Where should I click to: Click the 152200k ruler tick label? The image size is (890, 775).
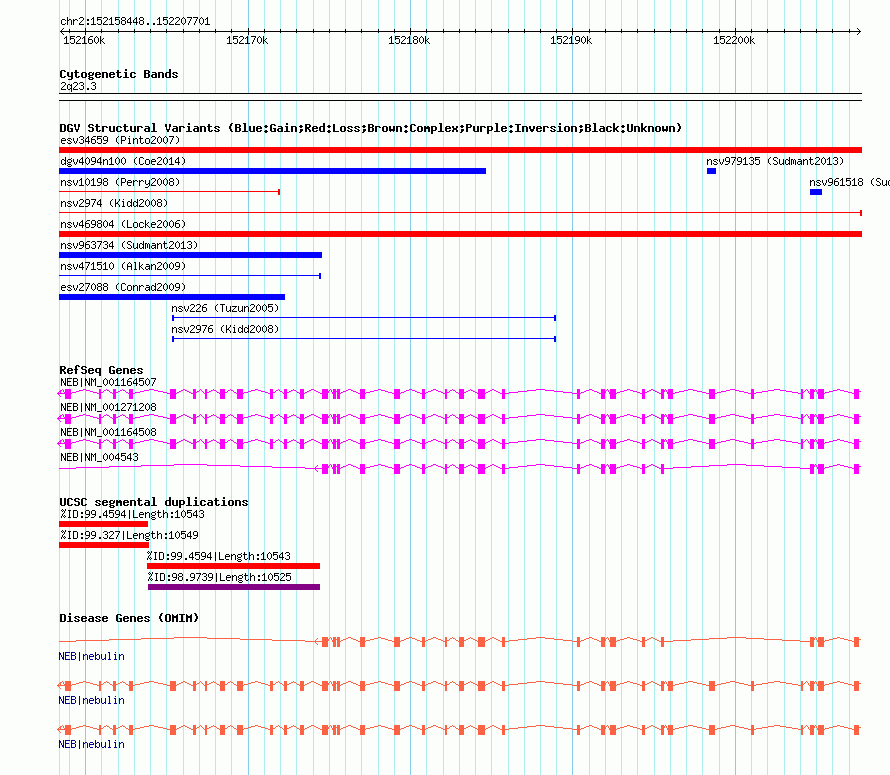[734, 40]
